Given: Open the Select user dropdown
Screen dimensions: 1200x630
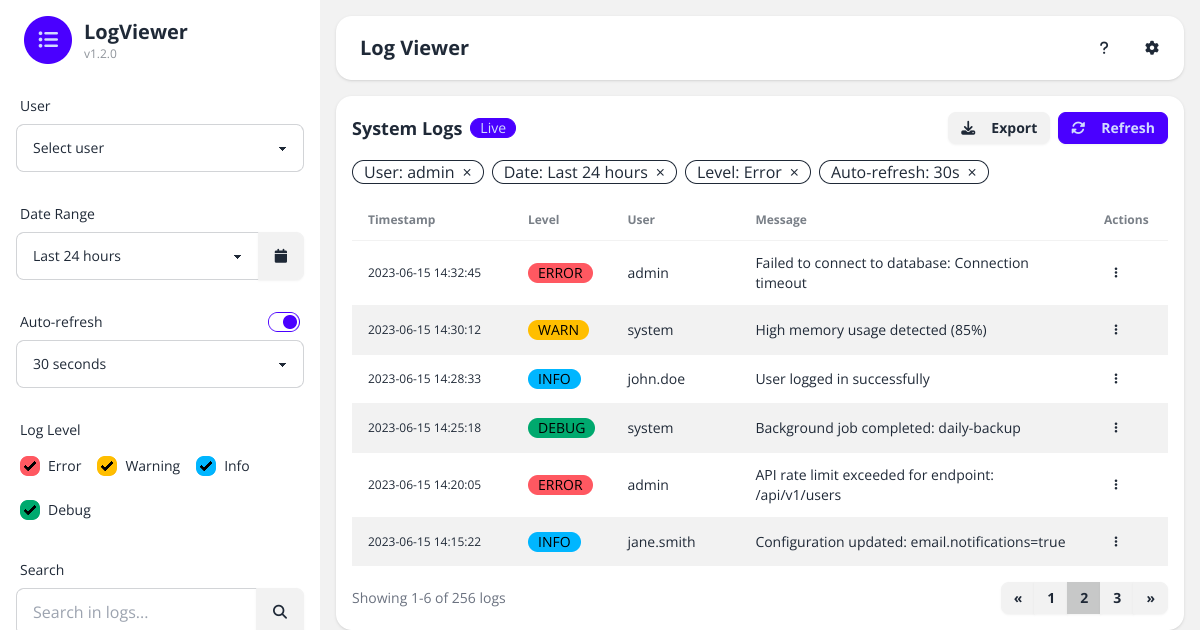Looking at the screenshot, I should point(160,147).
